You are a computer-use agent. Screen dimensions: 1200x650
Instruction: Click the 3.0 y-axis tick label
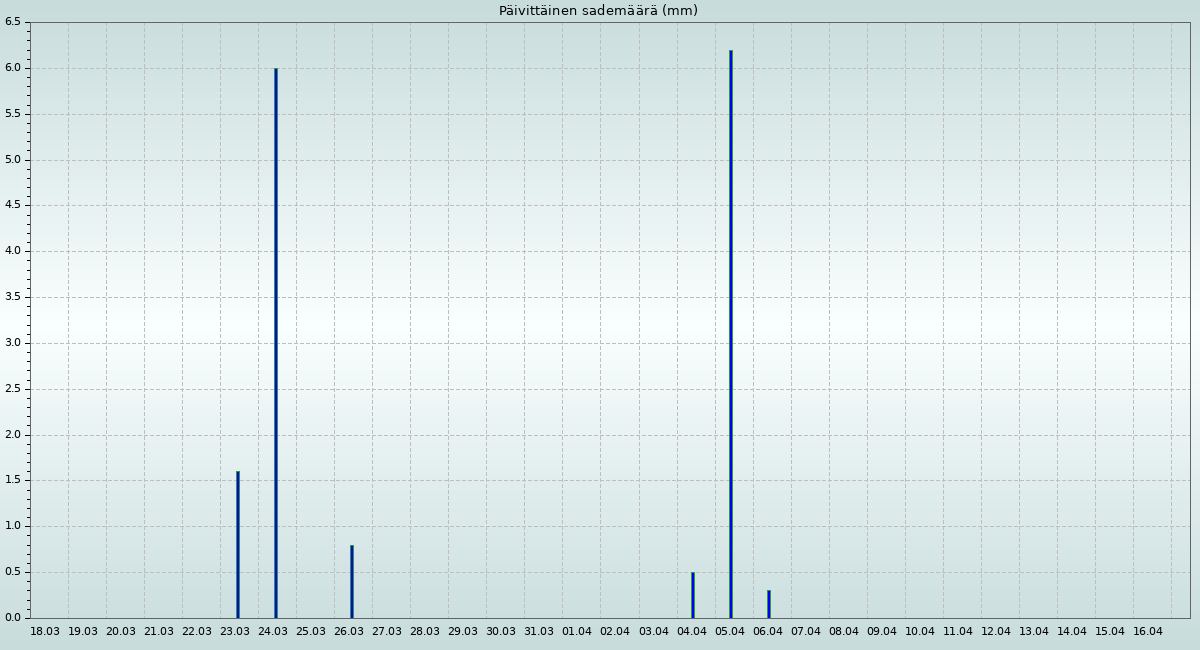[x=13, y=343]
